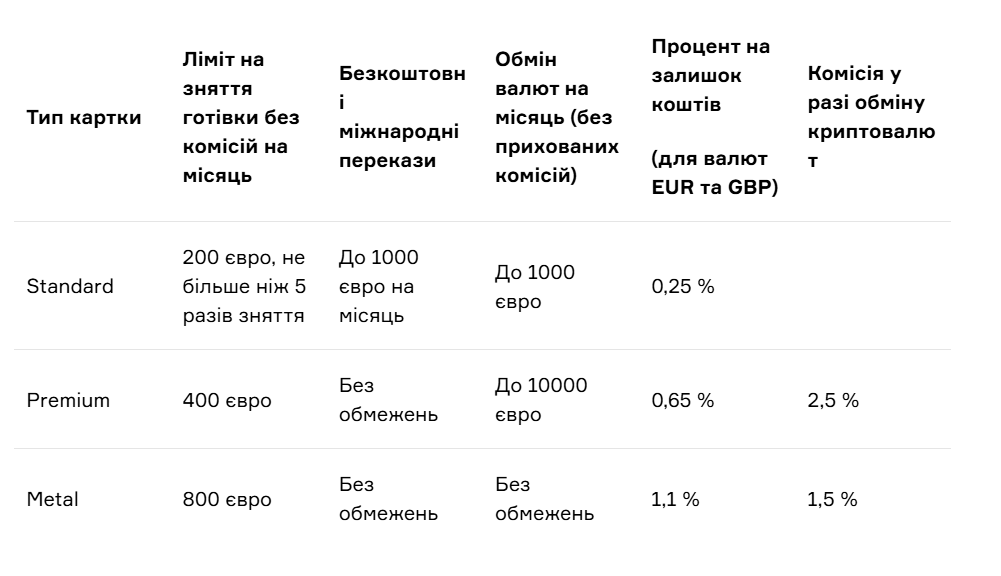Select the Premium card type cell
This screenshot has height=576, width=1001.
[x=68, y=400]
